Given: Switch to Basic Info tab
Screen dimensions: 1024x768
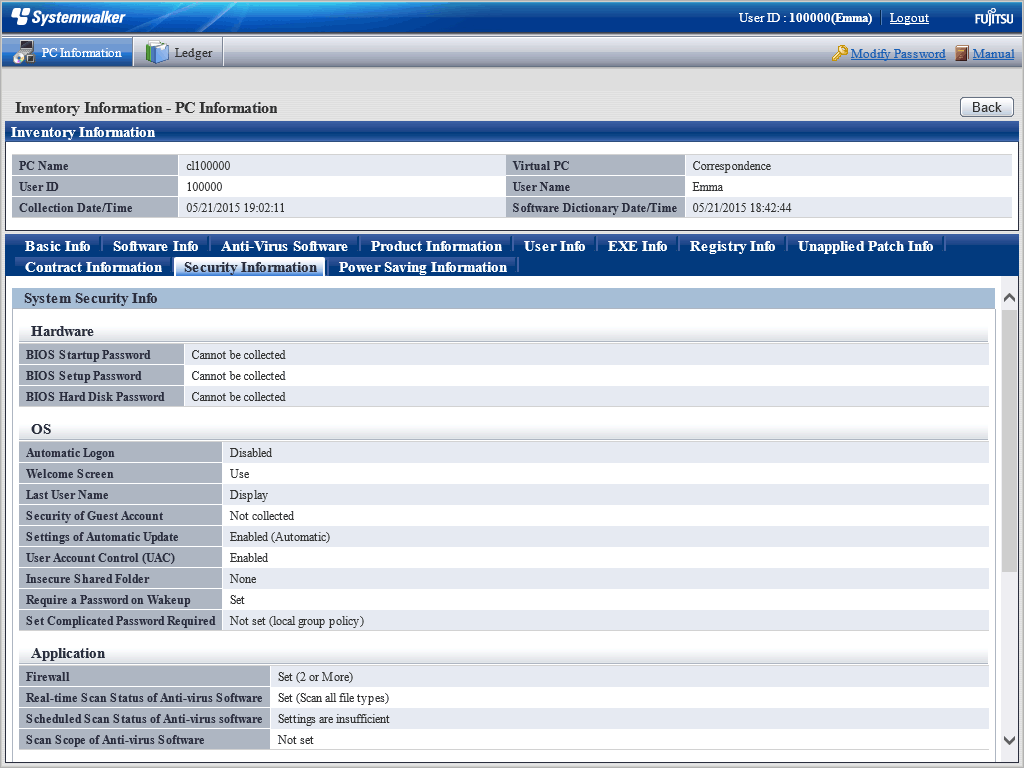Looking at the screenshot, I should click(57, 246).
